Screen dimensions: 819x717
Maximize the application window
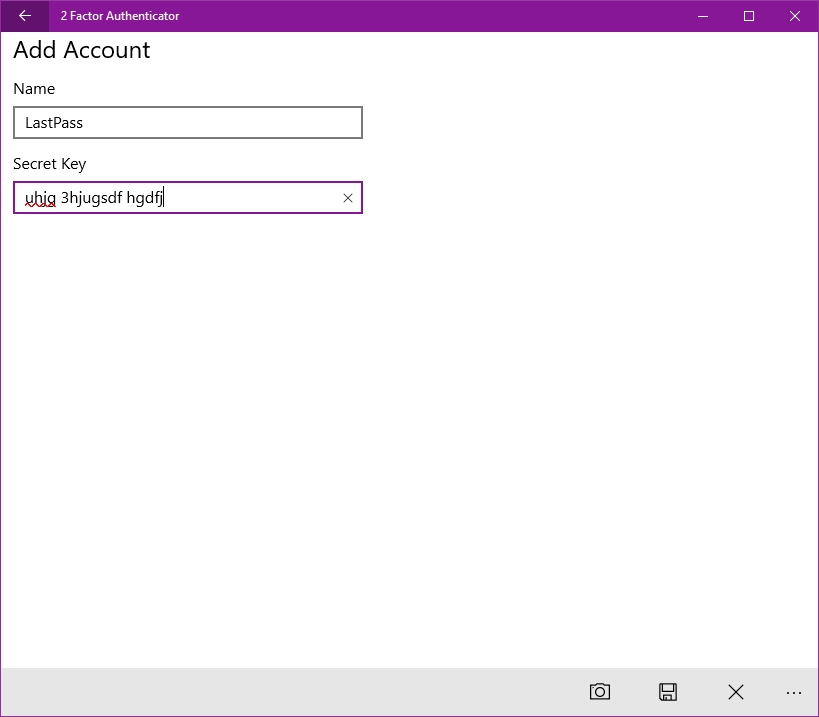(x=748, y=16)
